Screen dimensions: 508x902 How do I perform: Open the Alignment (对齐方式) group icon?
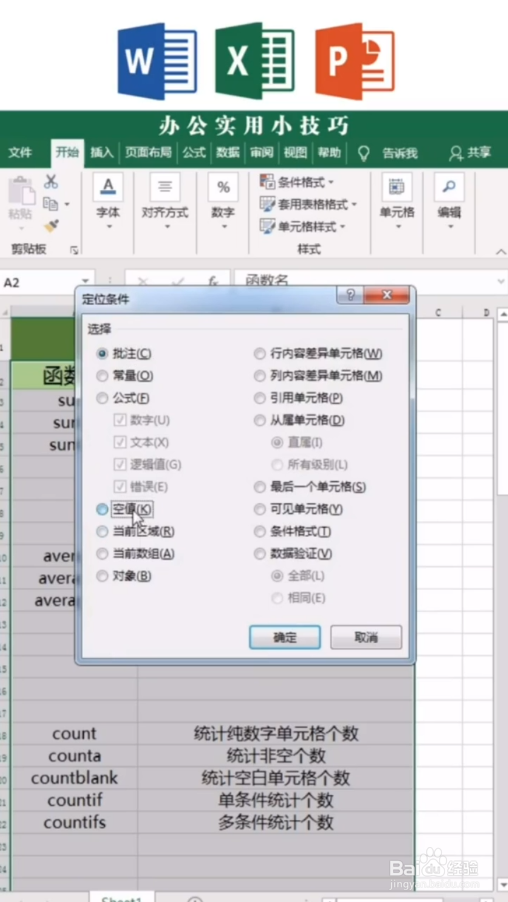(165, 186)
